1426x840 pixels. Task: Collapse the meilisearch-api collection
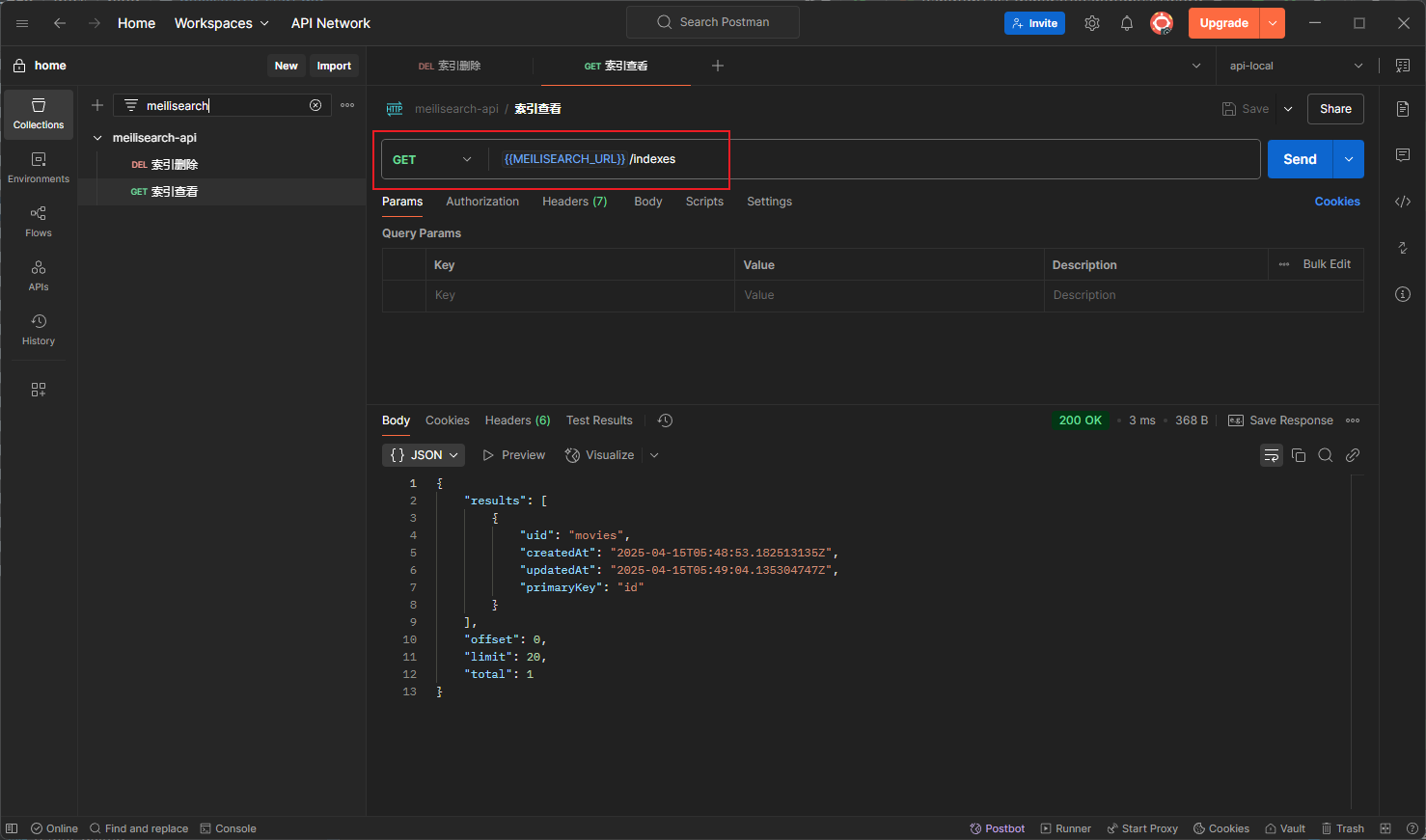97,137
